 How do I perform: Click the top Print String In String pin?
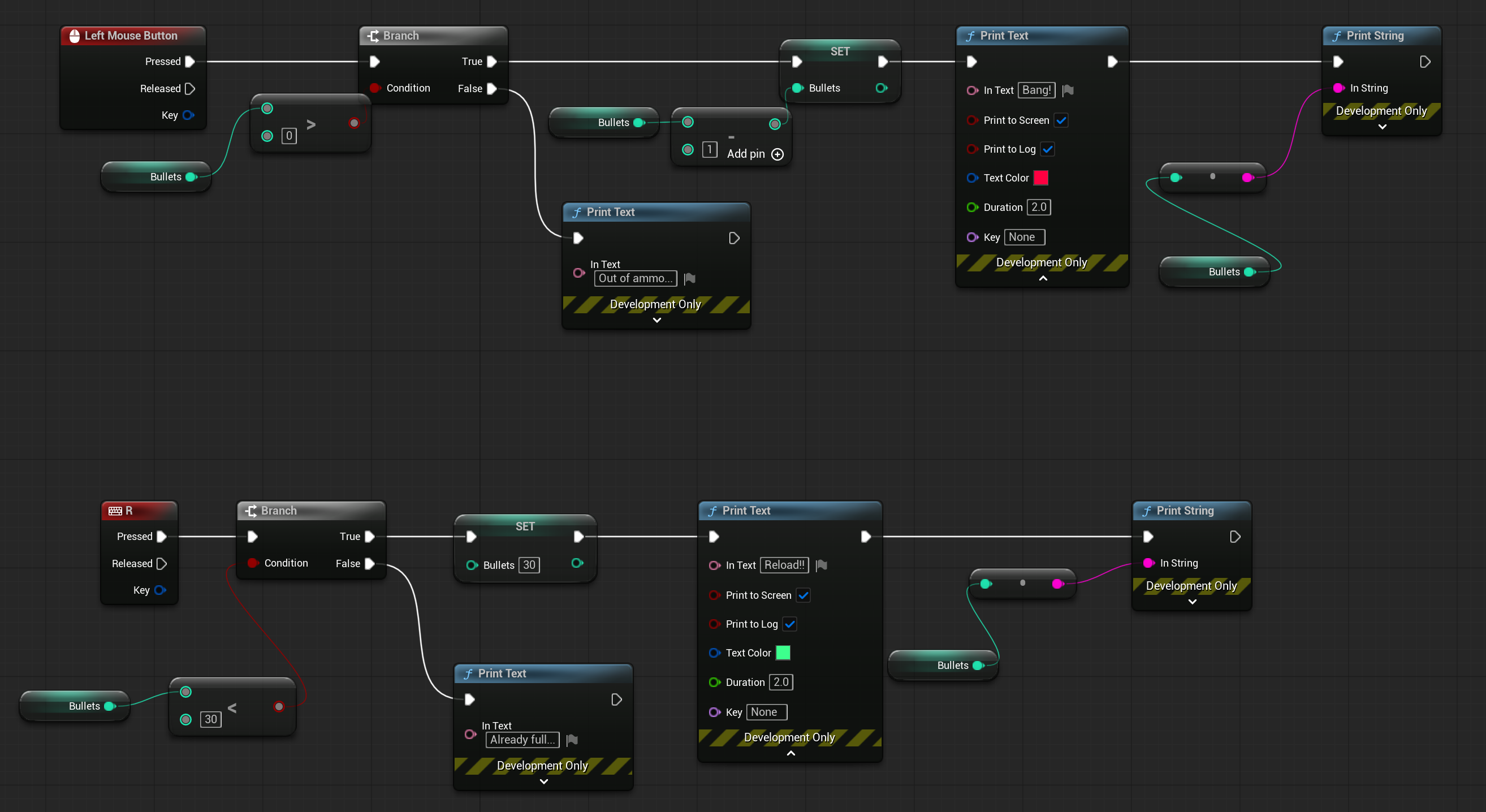[1338, 88]
